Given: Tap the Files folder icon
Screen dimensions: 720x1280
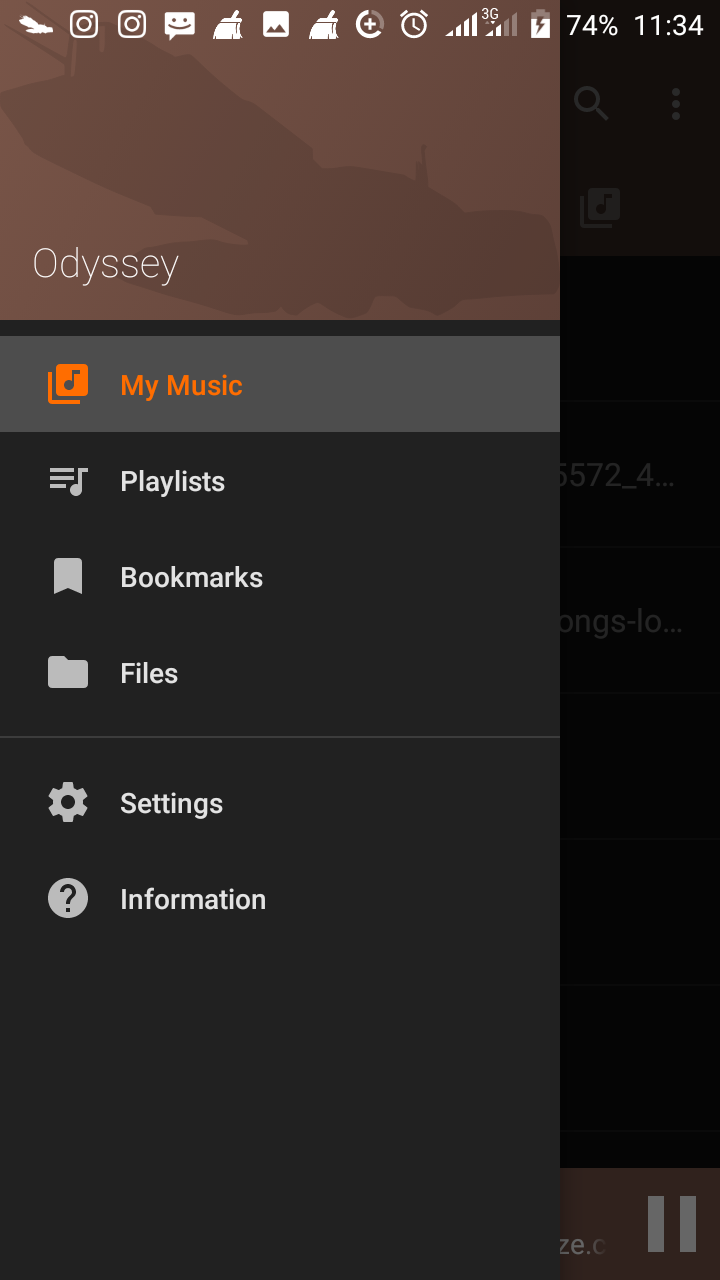Looking at the screenshot, I should (x=68, y=672).
